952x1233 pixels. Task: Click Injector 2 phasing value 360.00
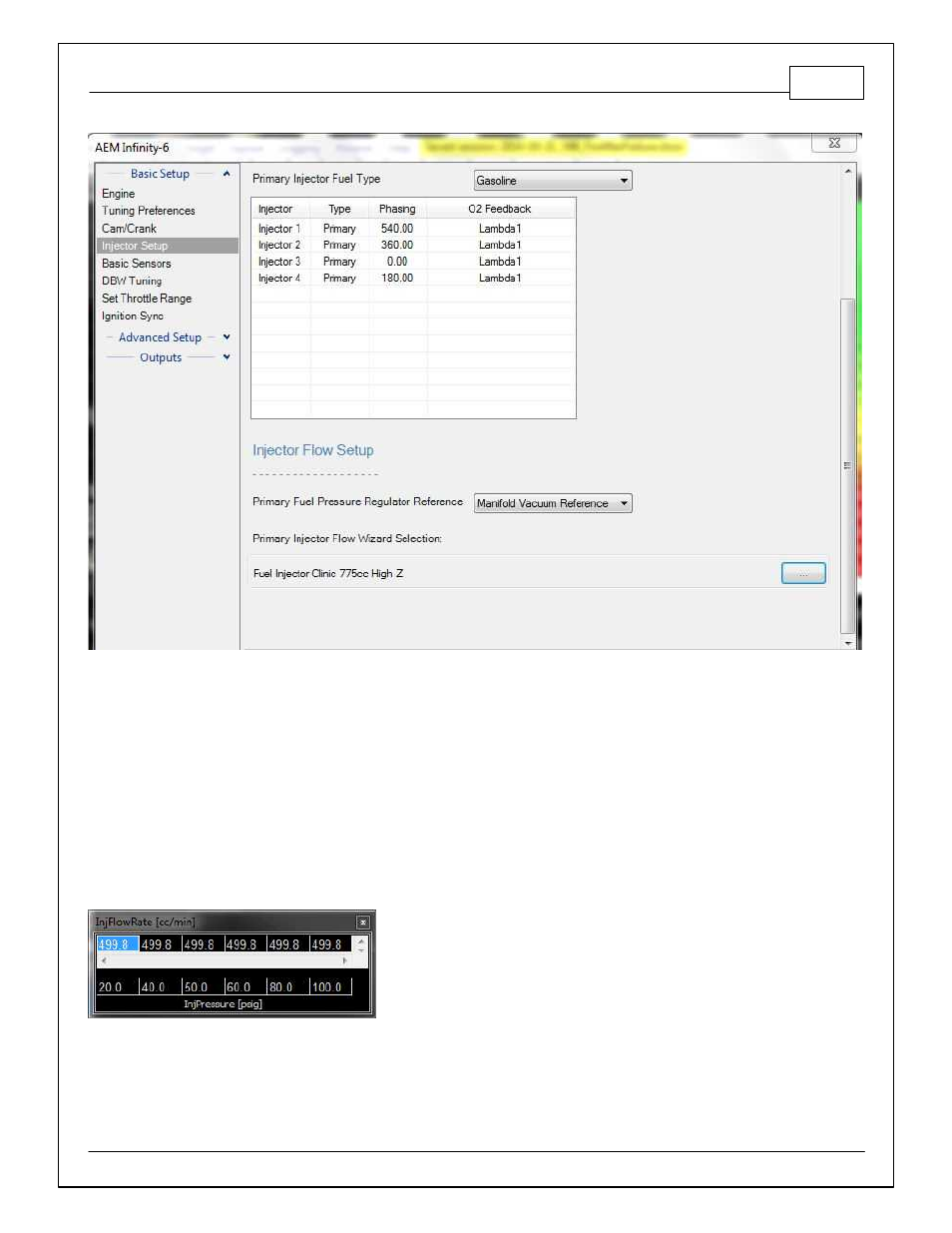pos(397,245)
